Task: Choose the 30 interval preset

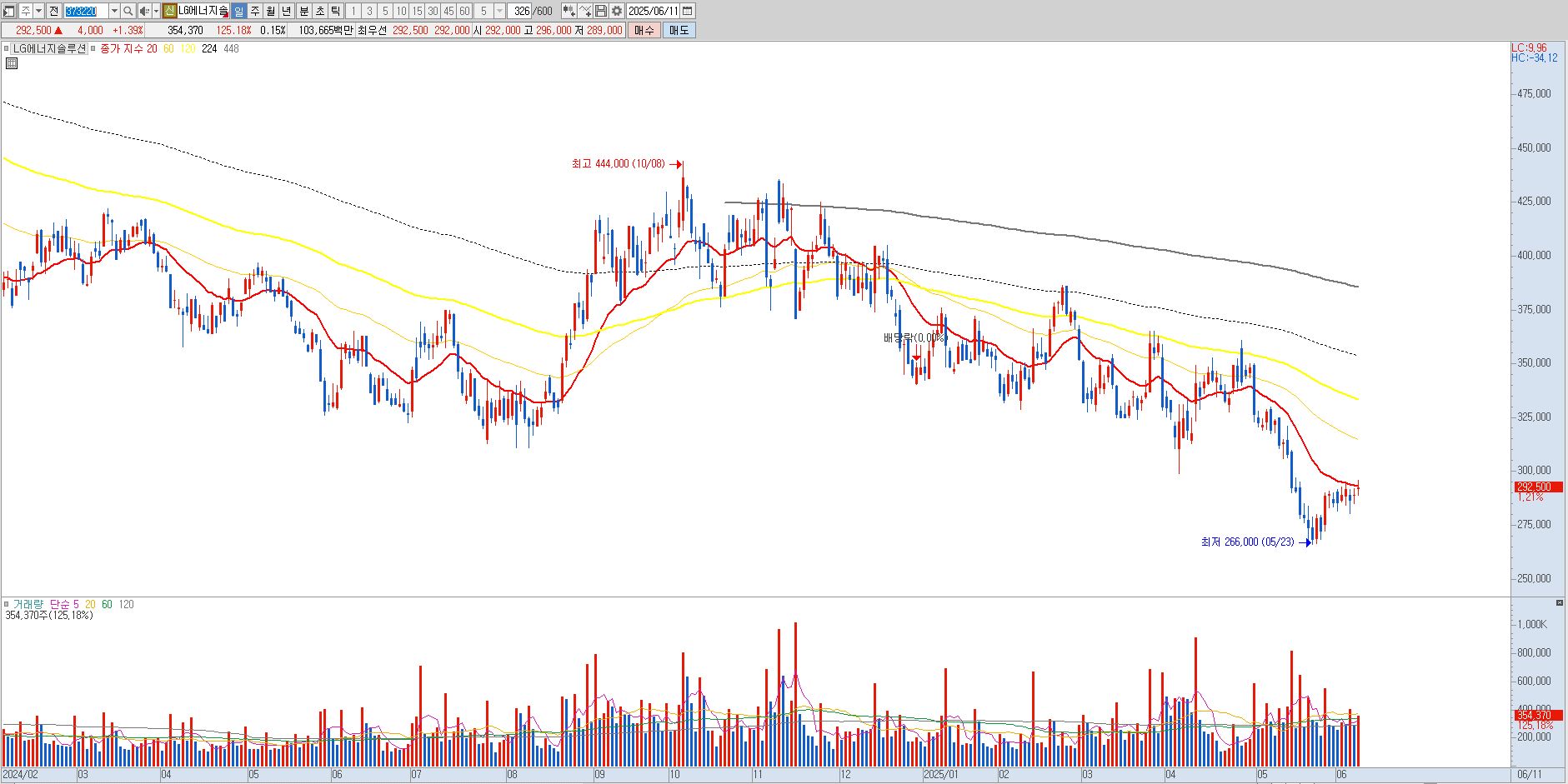Action: point(433,11)
